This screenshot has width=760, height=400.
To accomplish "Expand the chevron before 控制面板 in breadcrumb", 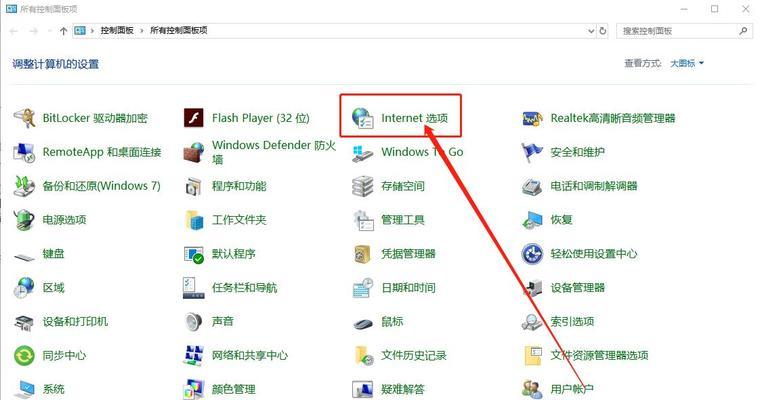I will point(92,31).
